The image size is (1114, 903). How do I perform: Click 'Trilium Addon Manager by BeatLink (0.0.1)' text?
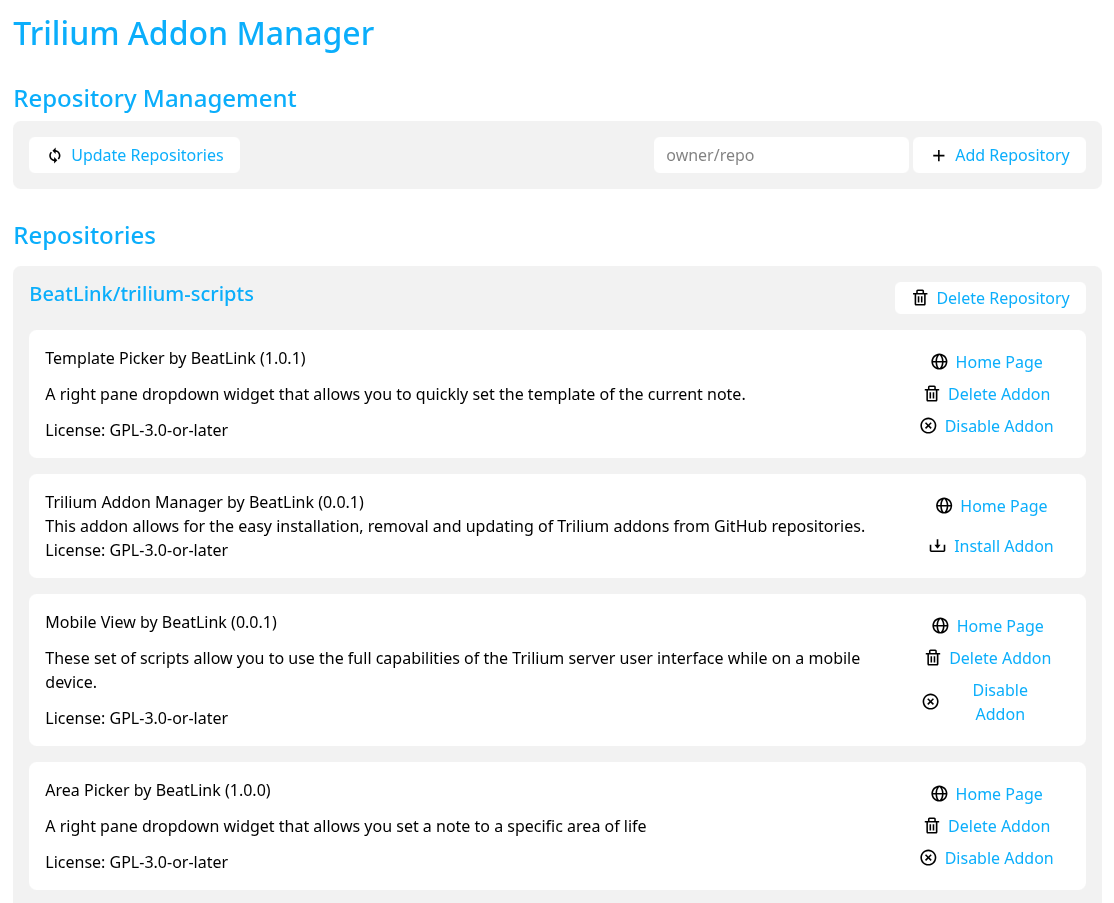pyautogui.click(x=205, y=502)
